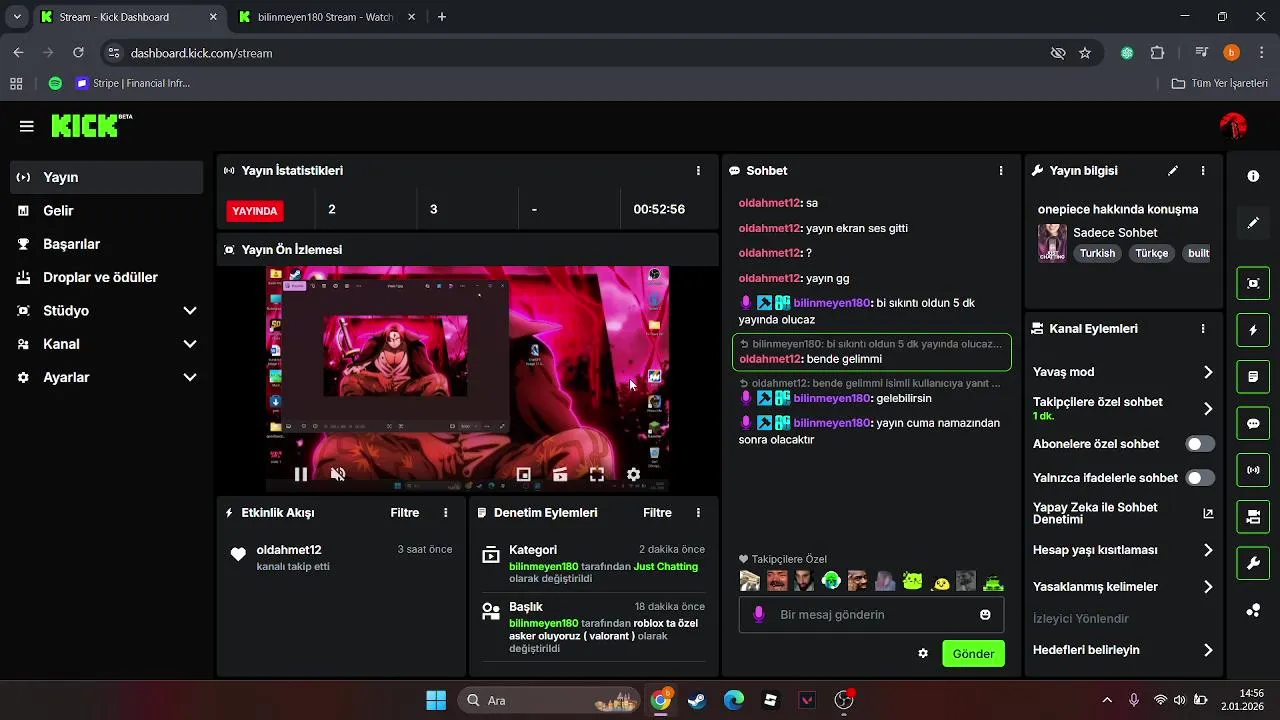Image resolution: width=1280 pixels, height=720 pixels.
Task: Click the Türkçe tag chip
Action: pyautogui.click(x=1151, y=253)
